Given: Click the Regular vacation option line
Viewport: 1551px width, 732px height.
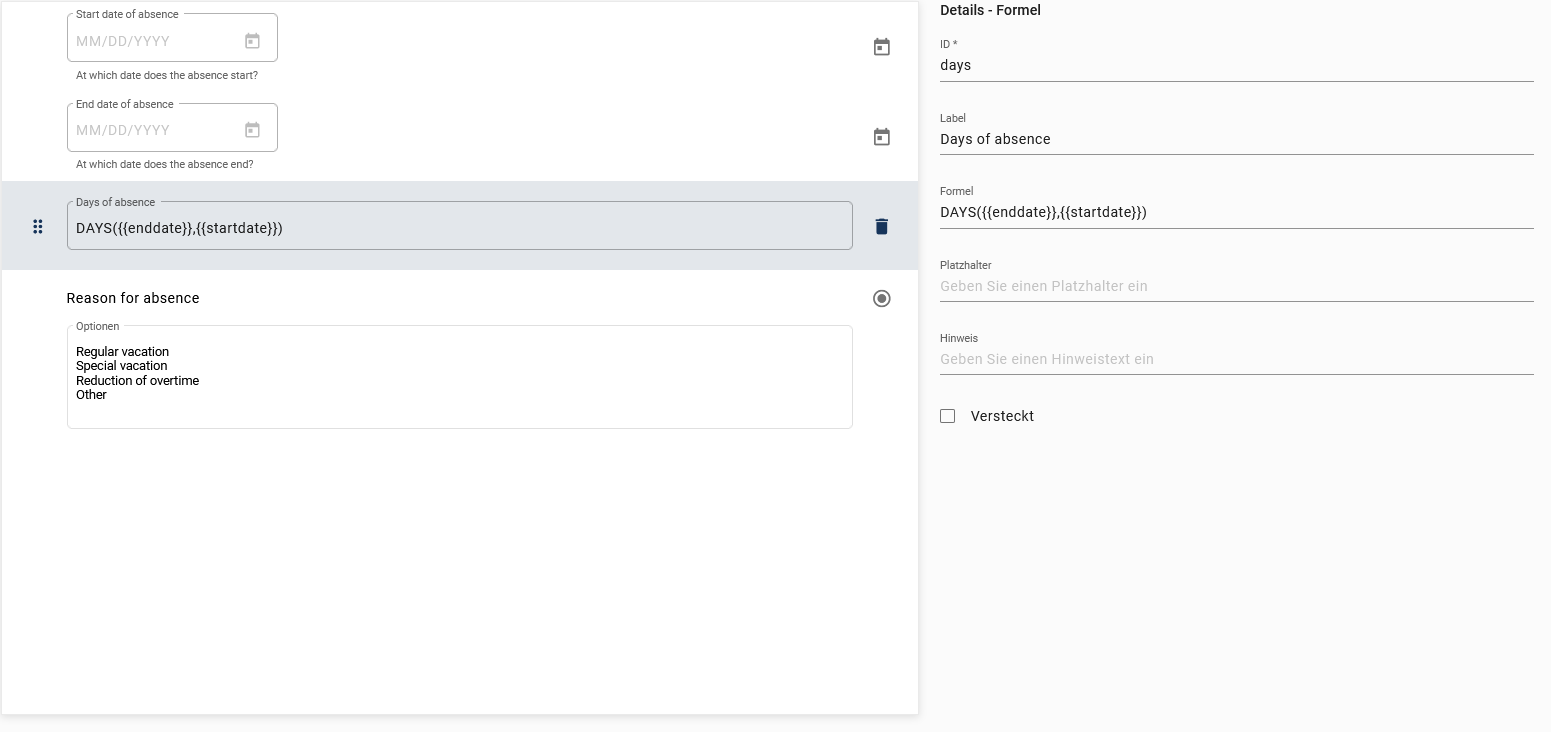Looking at the screenshot, I should click(123, 352).
